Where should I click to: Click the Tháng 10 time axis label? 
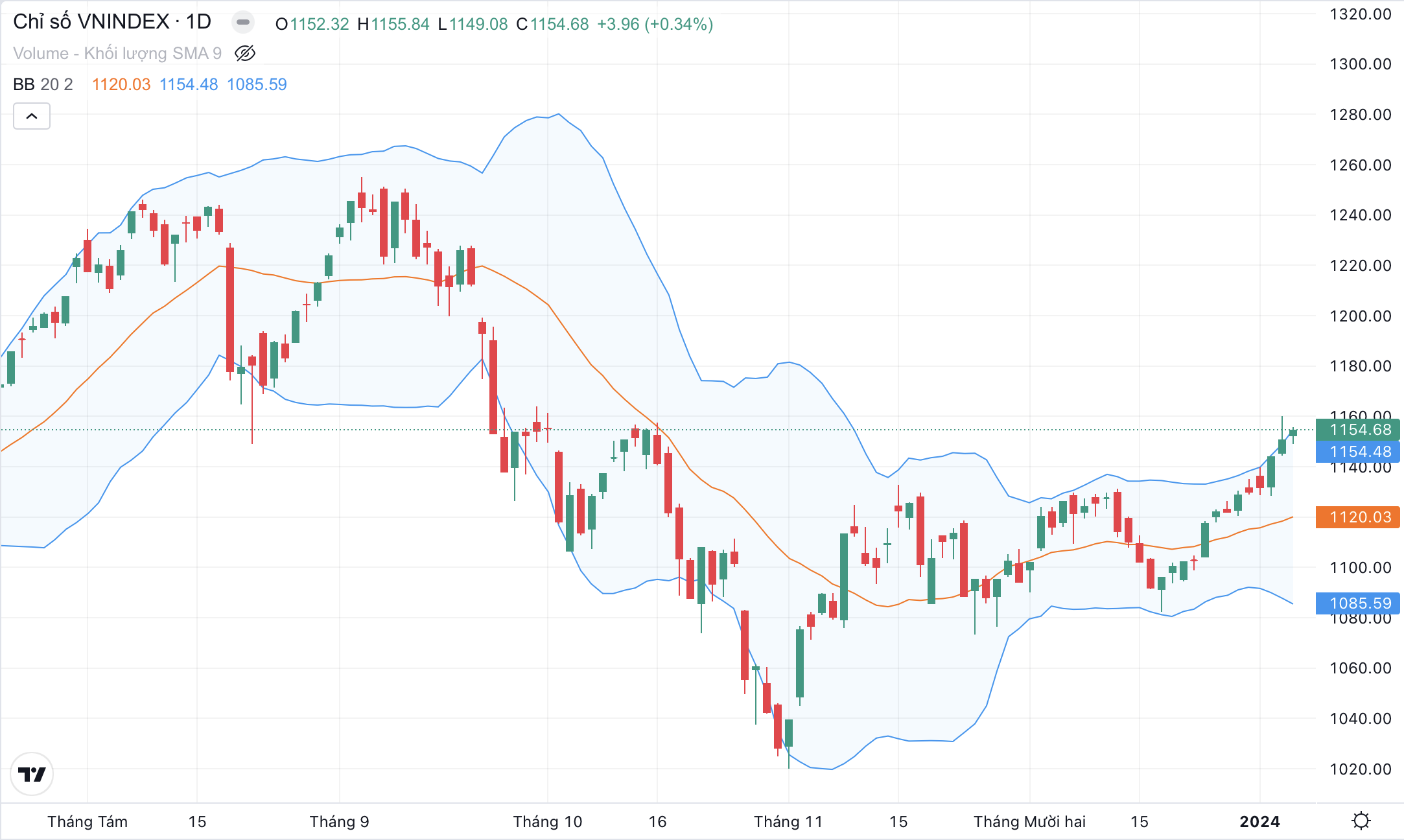coord(548,822)
